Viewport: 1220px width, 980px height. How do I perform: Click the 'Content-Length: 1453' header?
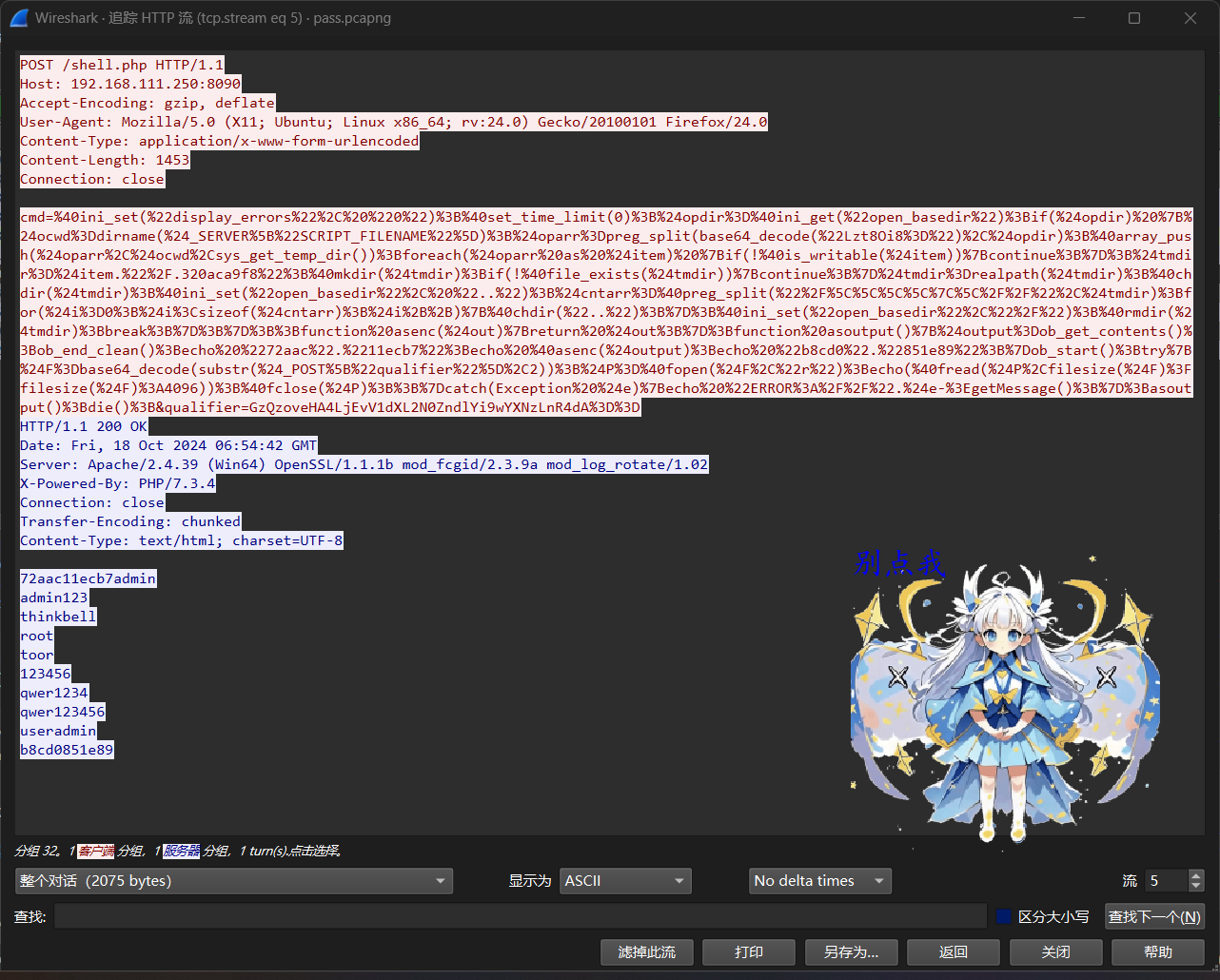pos(105,160)
